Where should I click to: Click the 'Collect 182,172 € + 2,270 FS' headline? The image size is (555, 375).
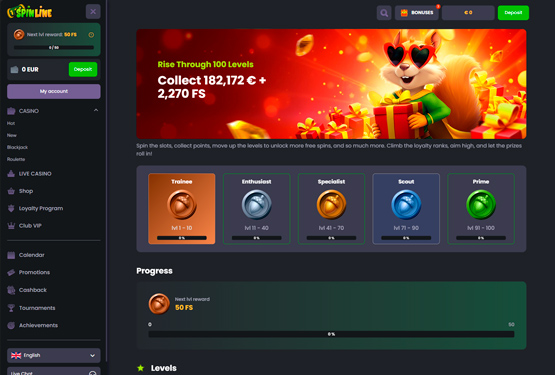[x=212, y=87]
